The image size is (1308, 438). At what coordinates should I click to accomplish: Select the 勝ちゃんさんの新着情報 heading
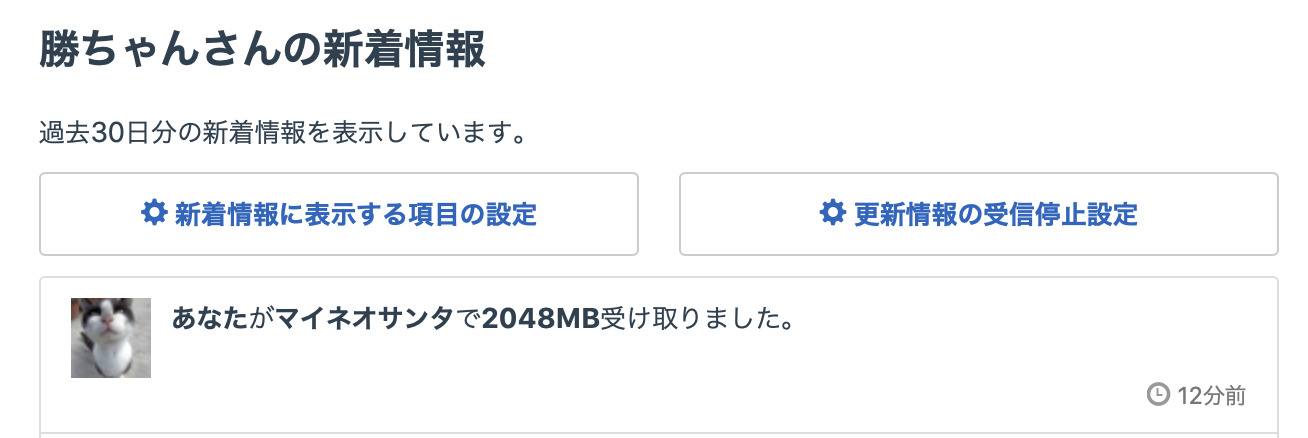click(x=262, y=50)
